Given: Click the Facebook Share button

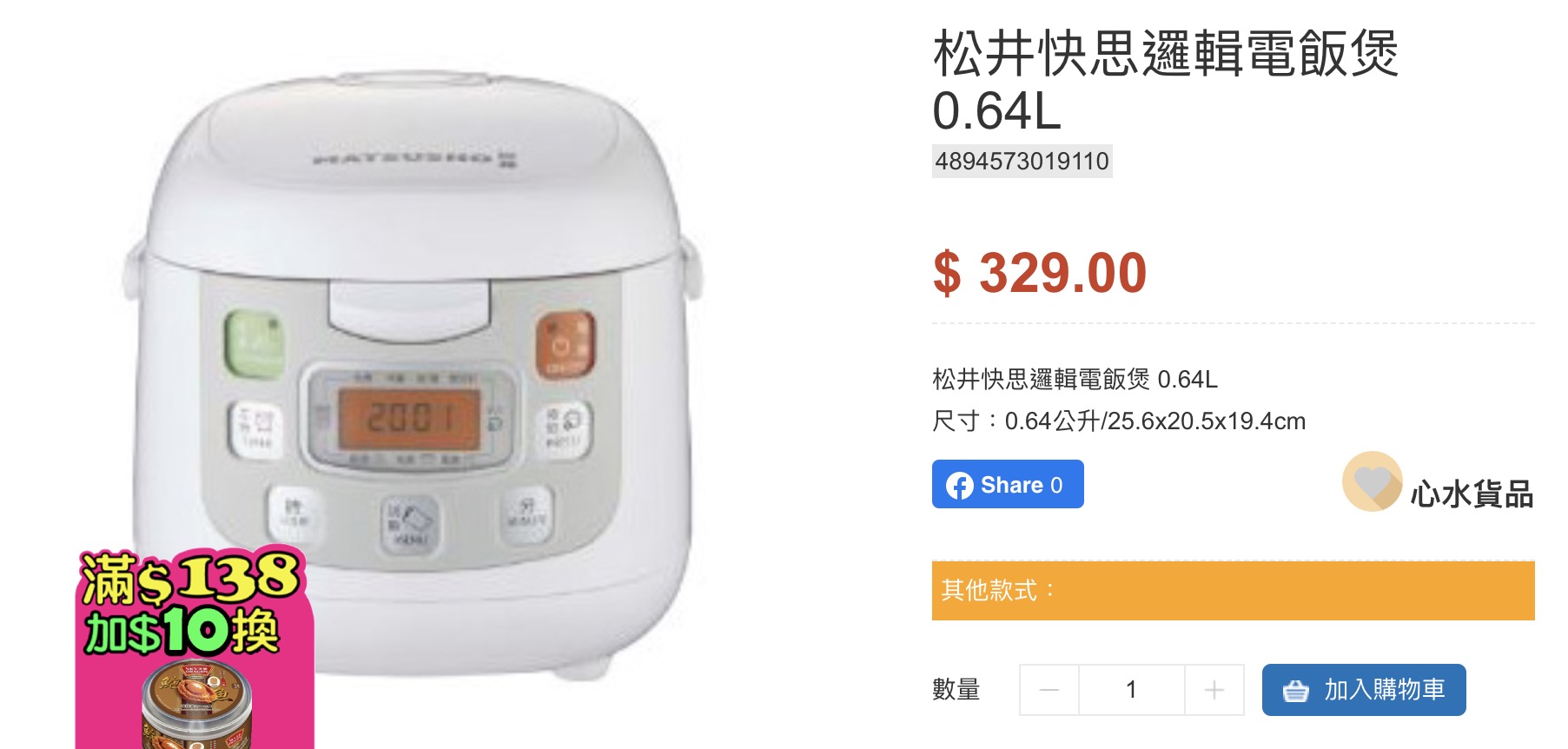Looking at the screenshot, I should 1008,484.
